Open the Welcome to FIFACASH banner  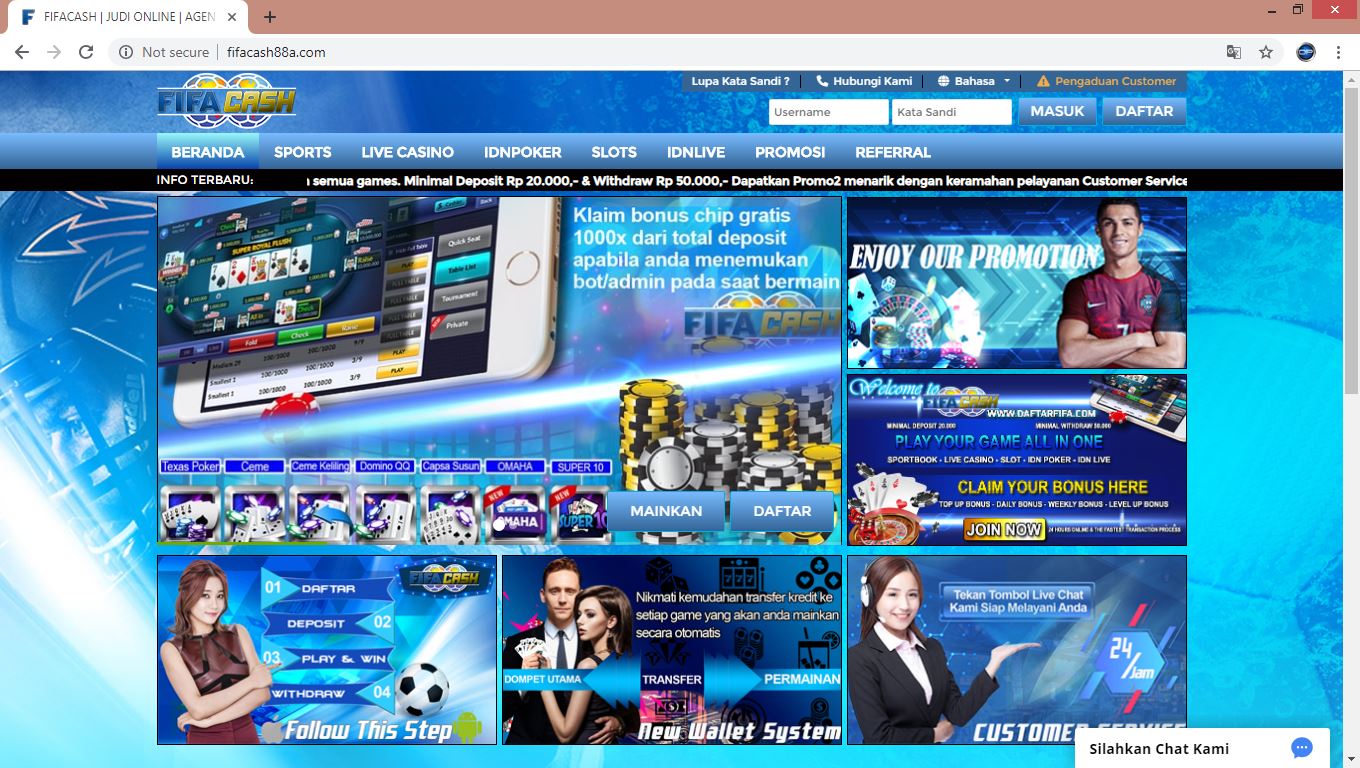coord(1017,460)
